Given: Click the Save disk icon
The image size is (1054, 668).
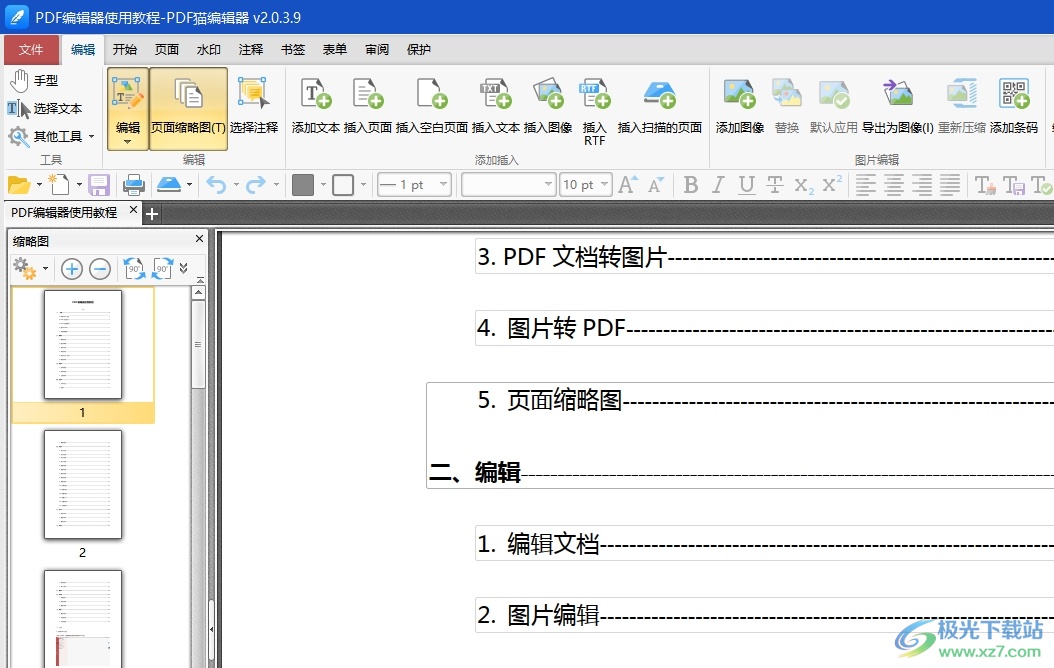Looking at the screenshot, I should tap(99, 185).
